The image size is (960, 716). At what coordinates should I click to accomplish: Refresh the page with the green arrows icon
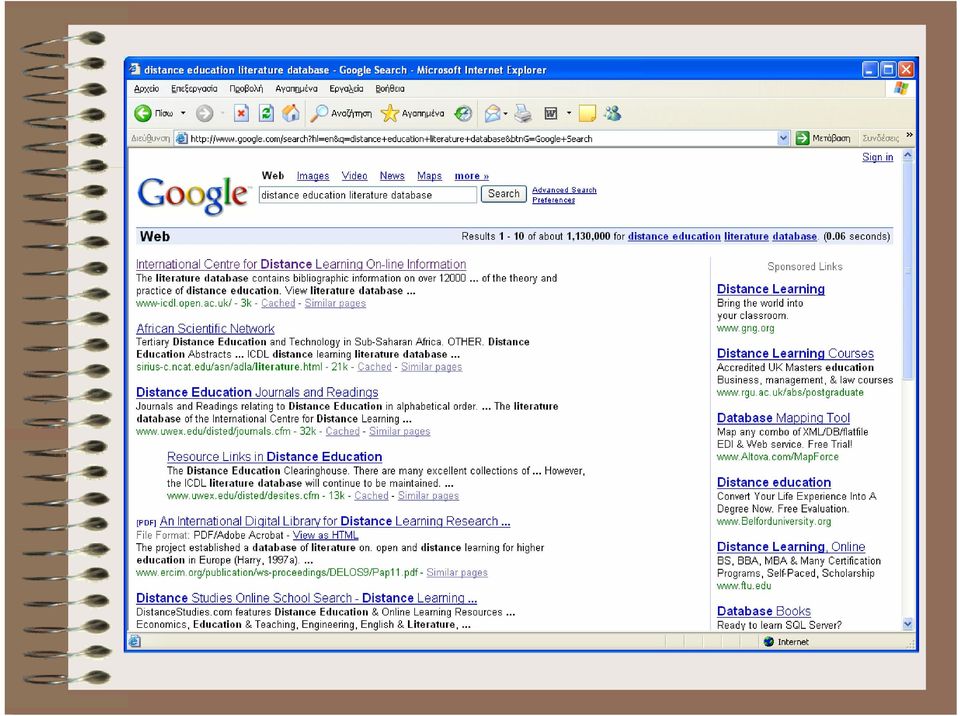[266, 113]
